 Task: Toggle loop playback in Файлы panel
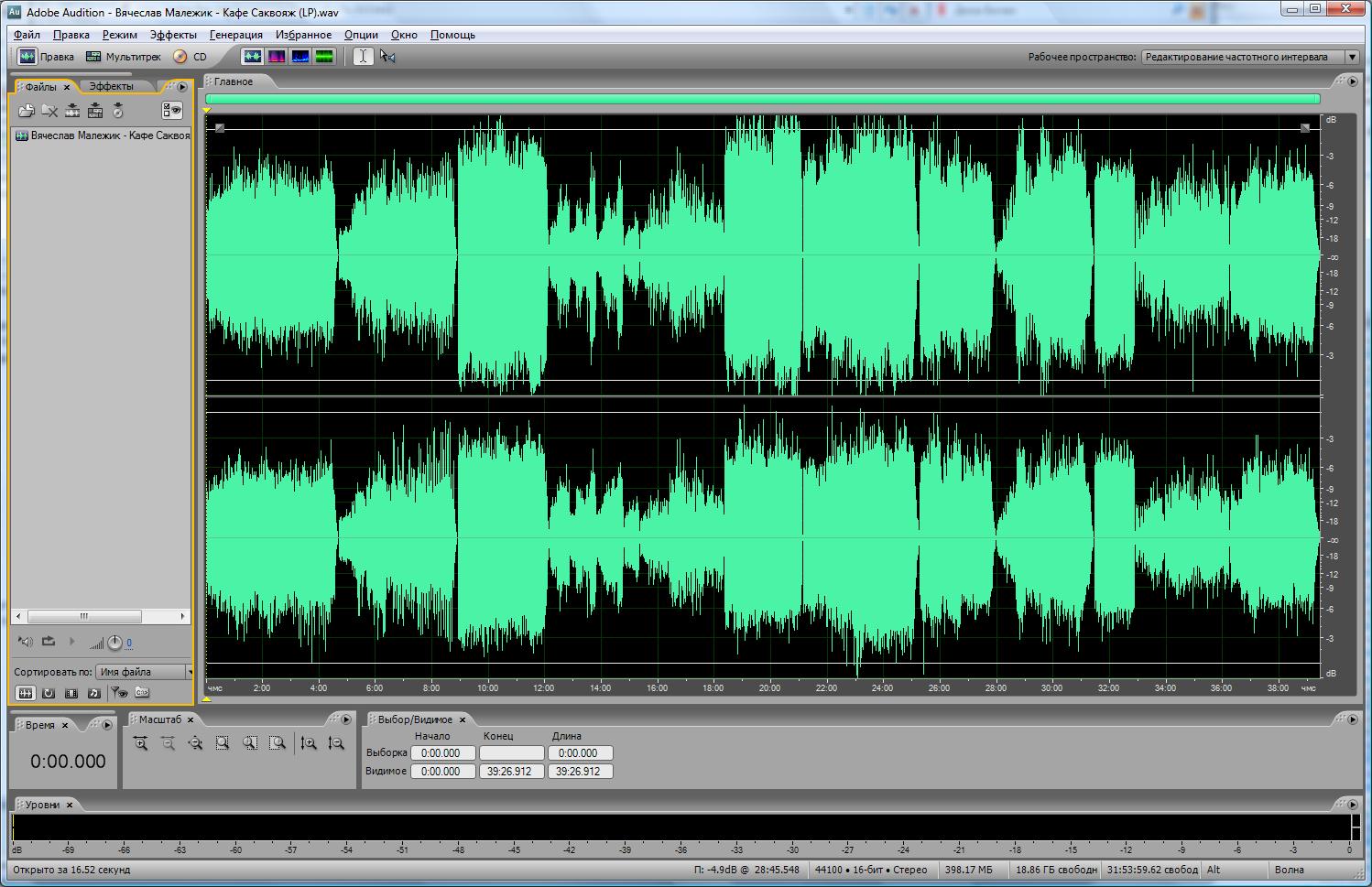click(x=49, y=642)
